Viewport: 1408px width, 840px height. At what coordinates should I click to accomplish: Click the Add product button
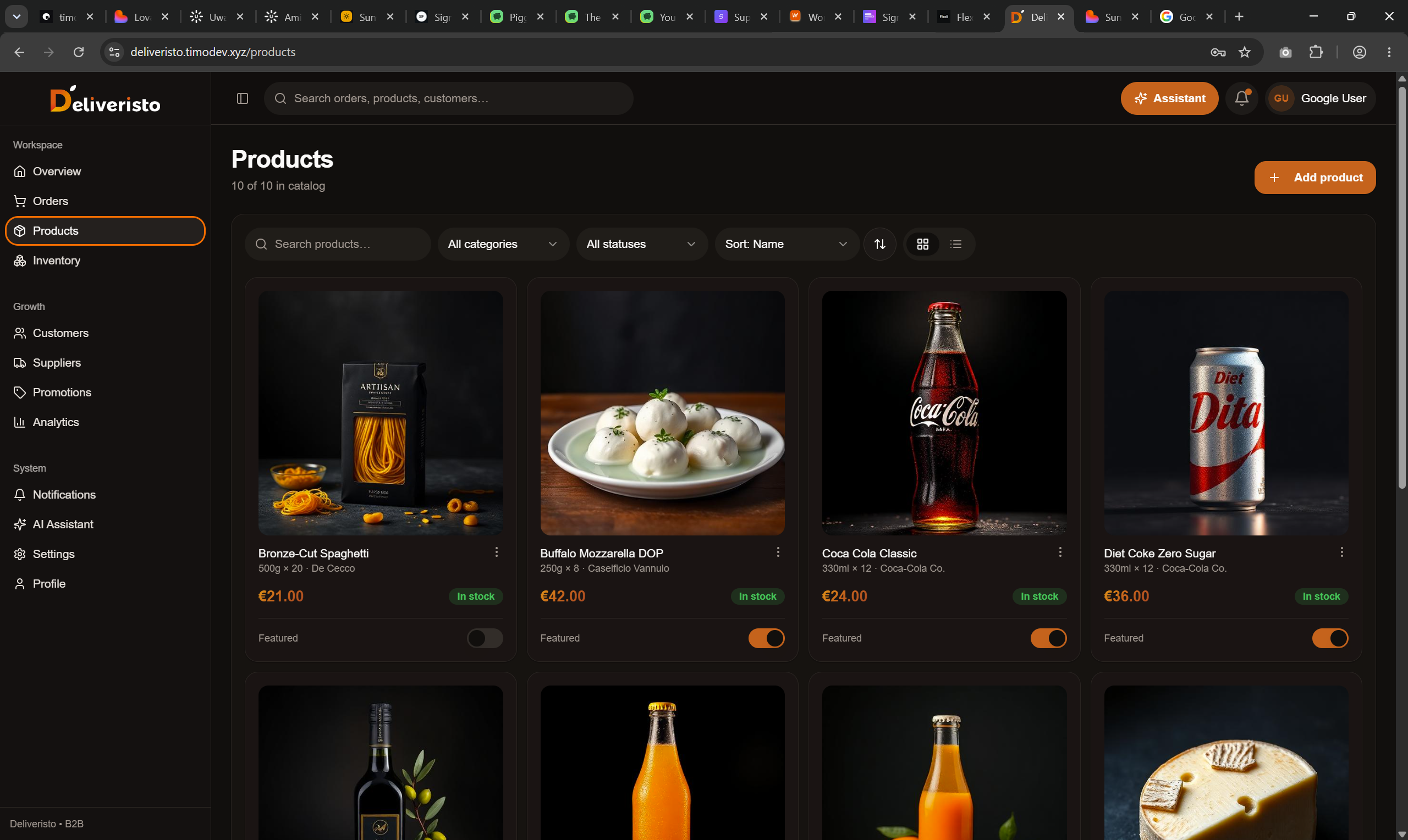(1314, 178)
